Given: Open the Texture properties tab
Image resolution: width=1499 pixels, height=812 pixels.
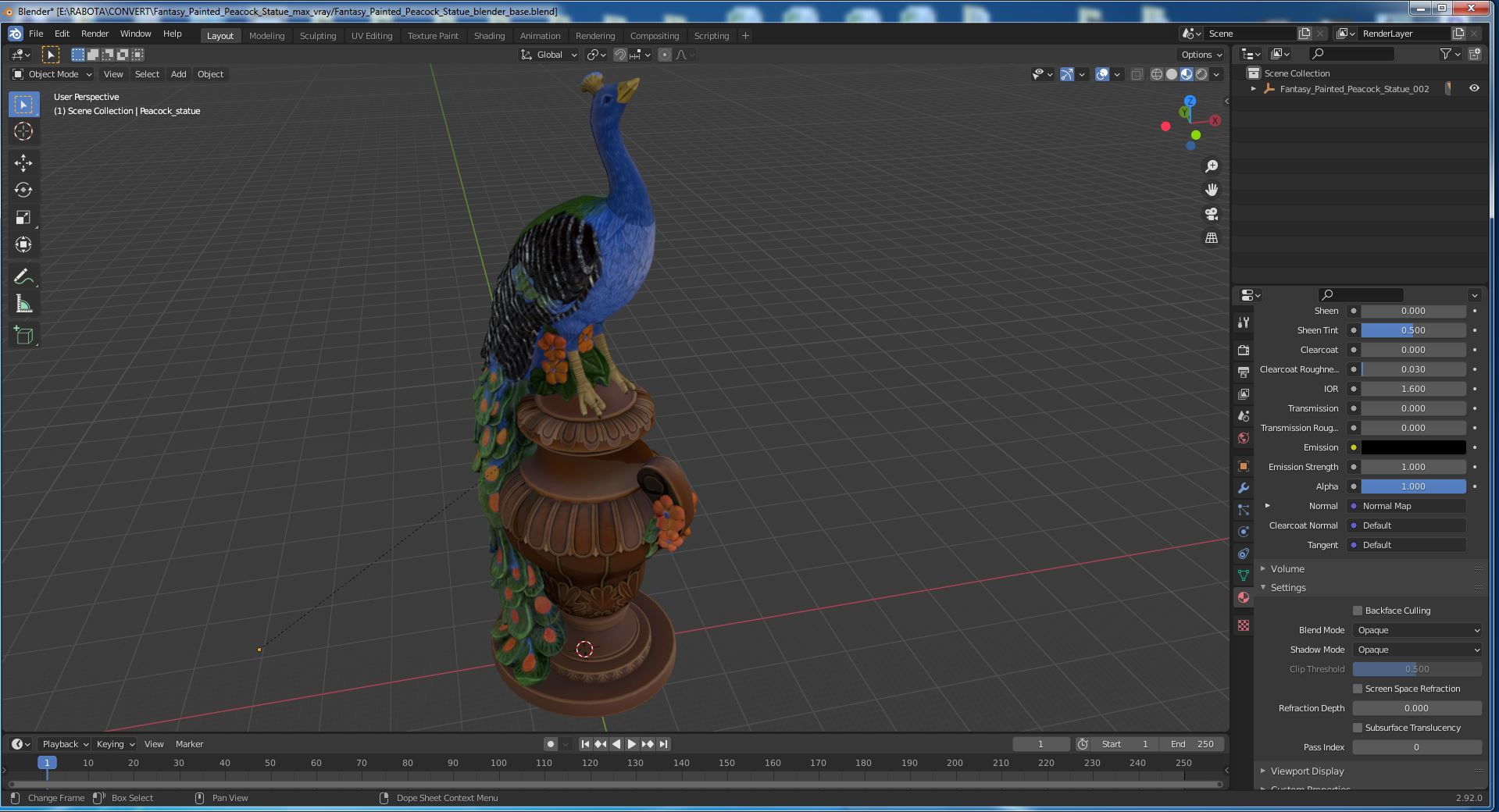Looking at the screenshot, I should [x=1244, y=625].
